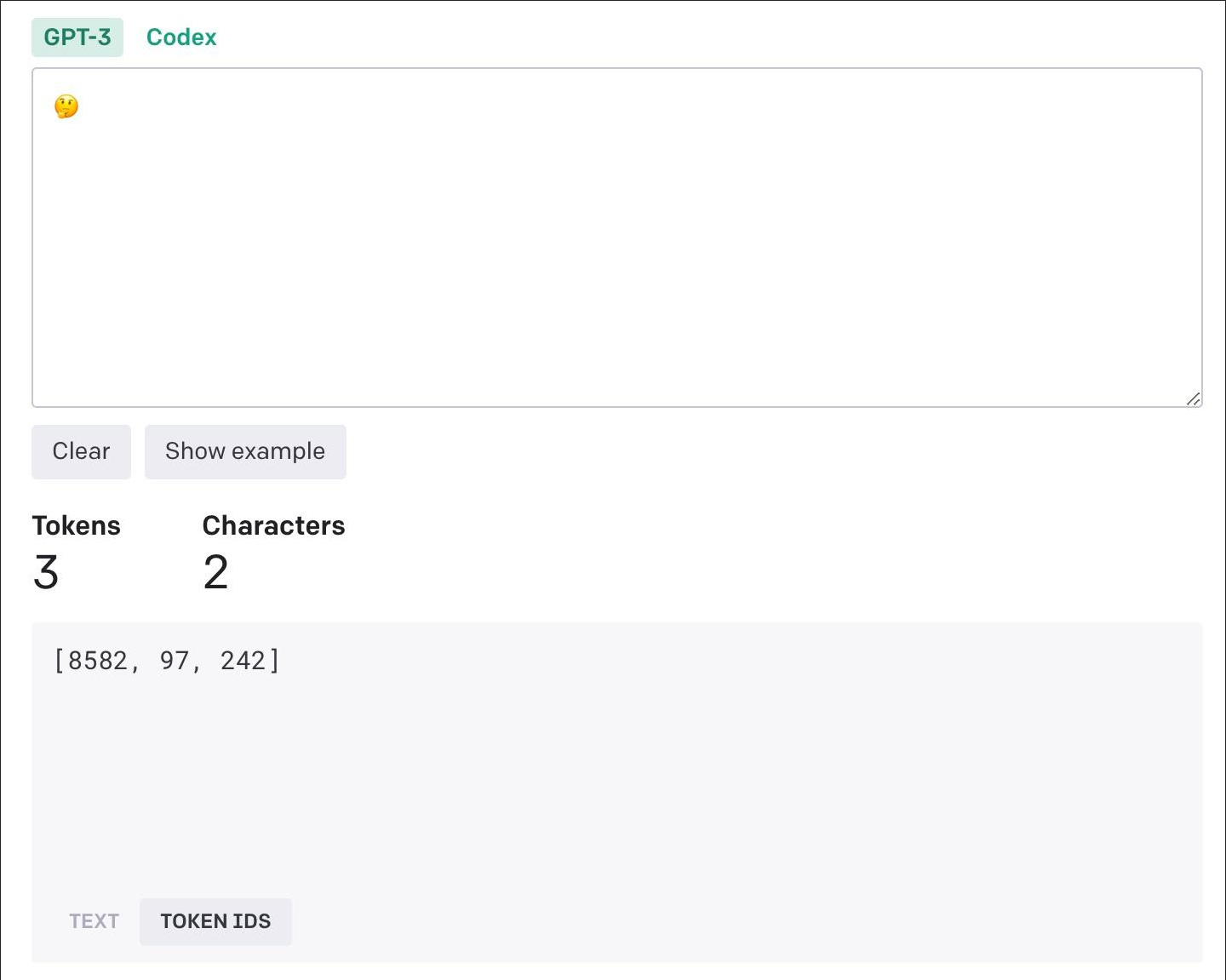
Task: Click token ID 97 in the output
Action: [175, 661]
